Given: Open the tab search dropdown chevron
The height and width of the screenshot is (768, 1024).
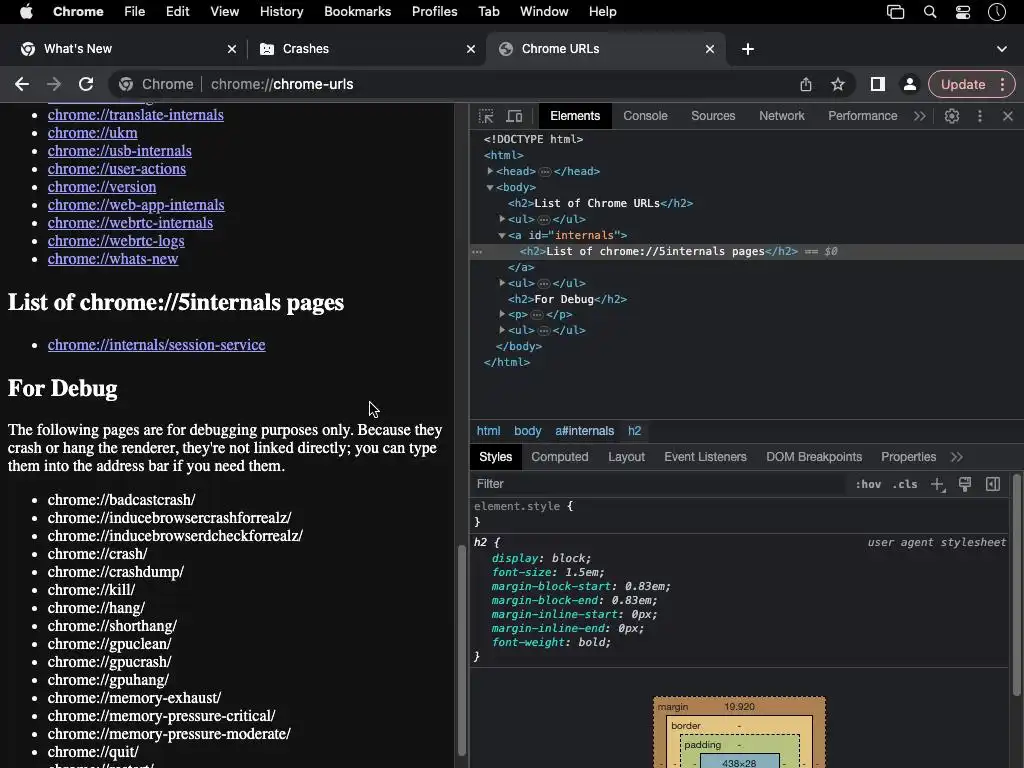Looking at the screenshot, I should tap(1002, 49).
